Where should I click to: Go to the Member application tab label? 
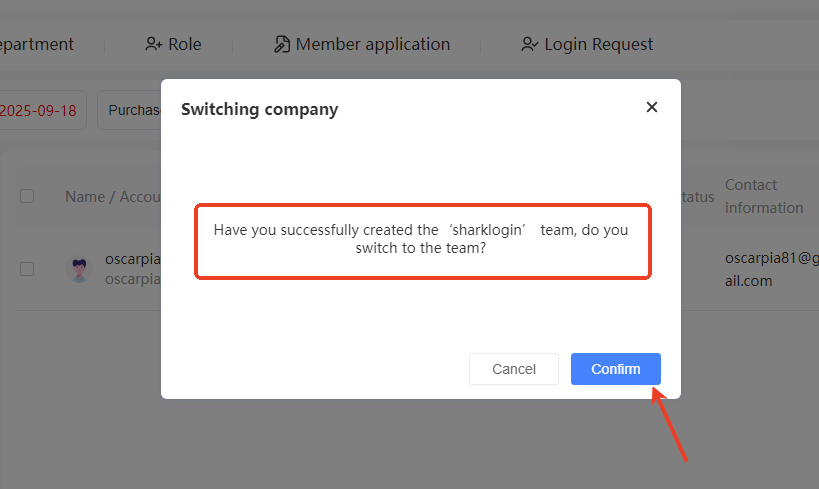(x=373, y=44)
